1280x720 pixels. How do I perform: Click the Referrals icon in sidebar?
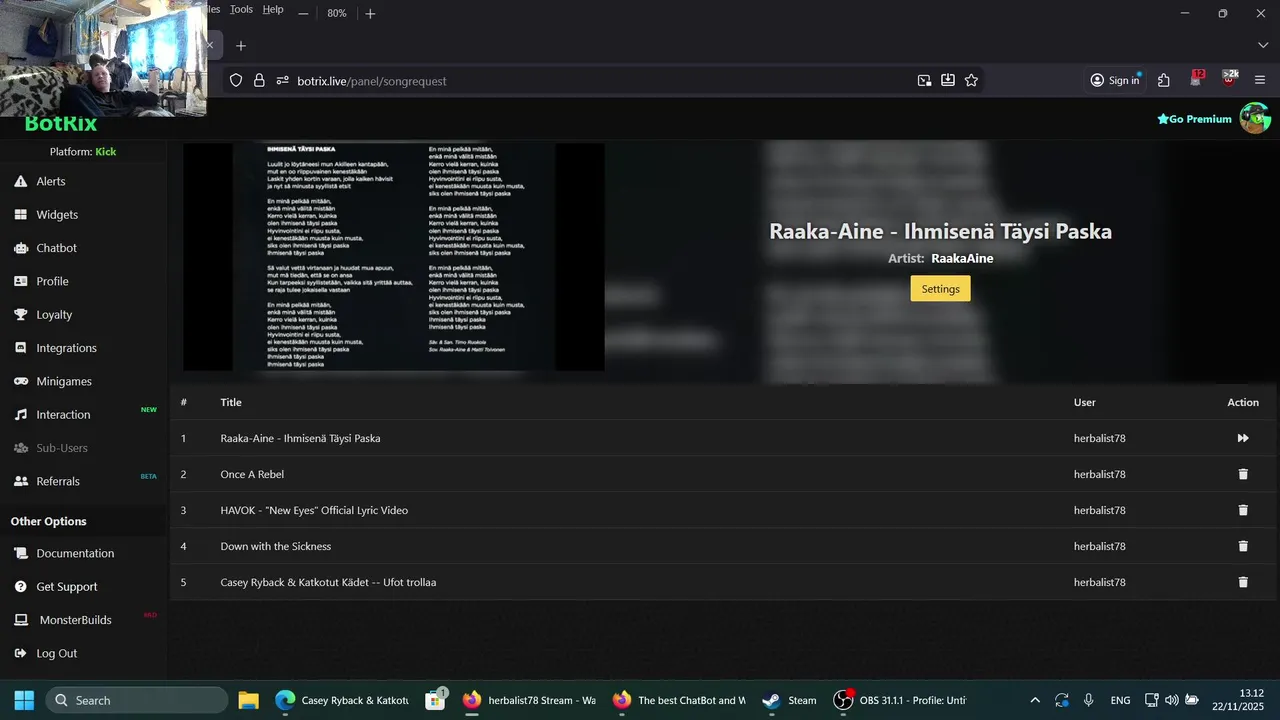pyautogui.click(x=20, y=481)
